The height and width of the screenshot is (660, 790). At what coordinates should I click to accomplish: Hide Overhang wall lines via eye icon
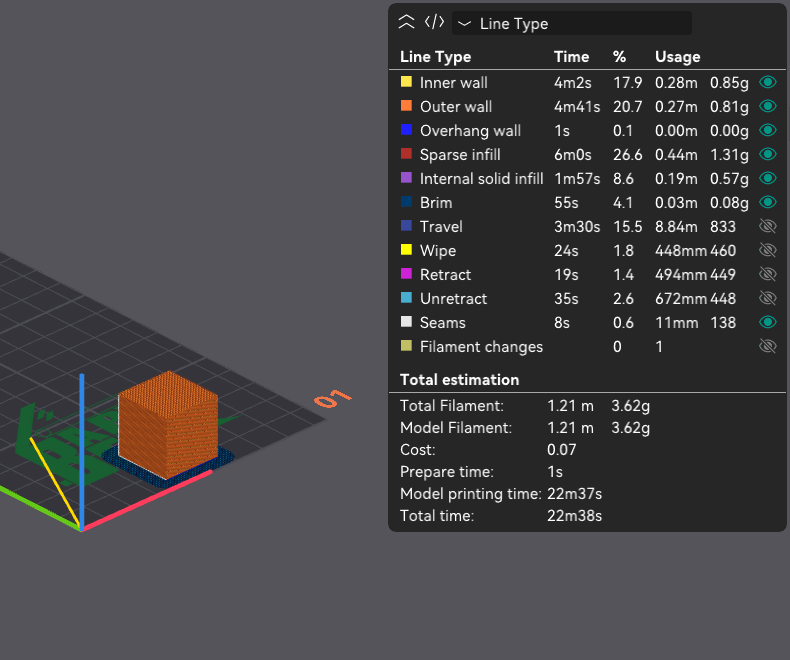pyautogui.click(x=768, y=130)
